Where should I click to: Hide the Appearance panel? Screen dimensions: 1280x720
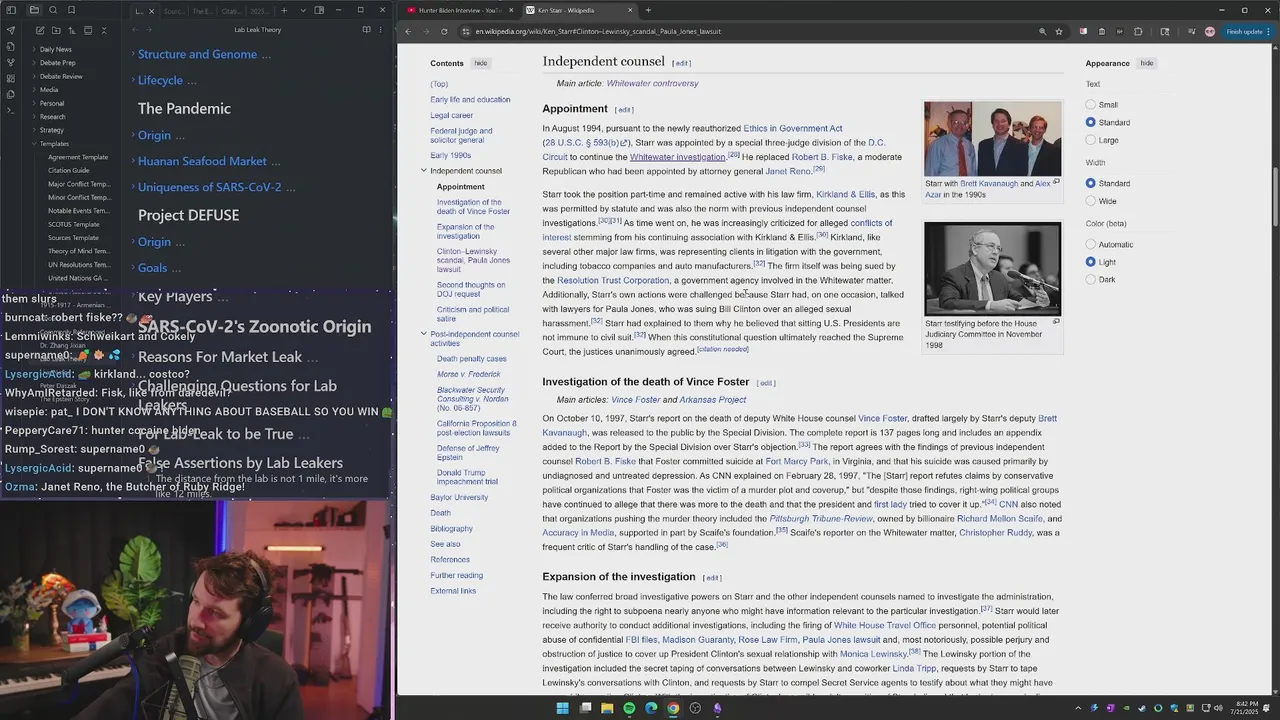click(1147, 63)
